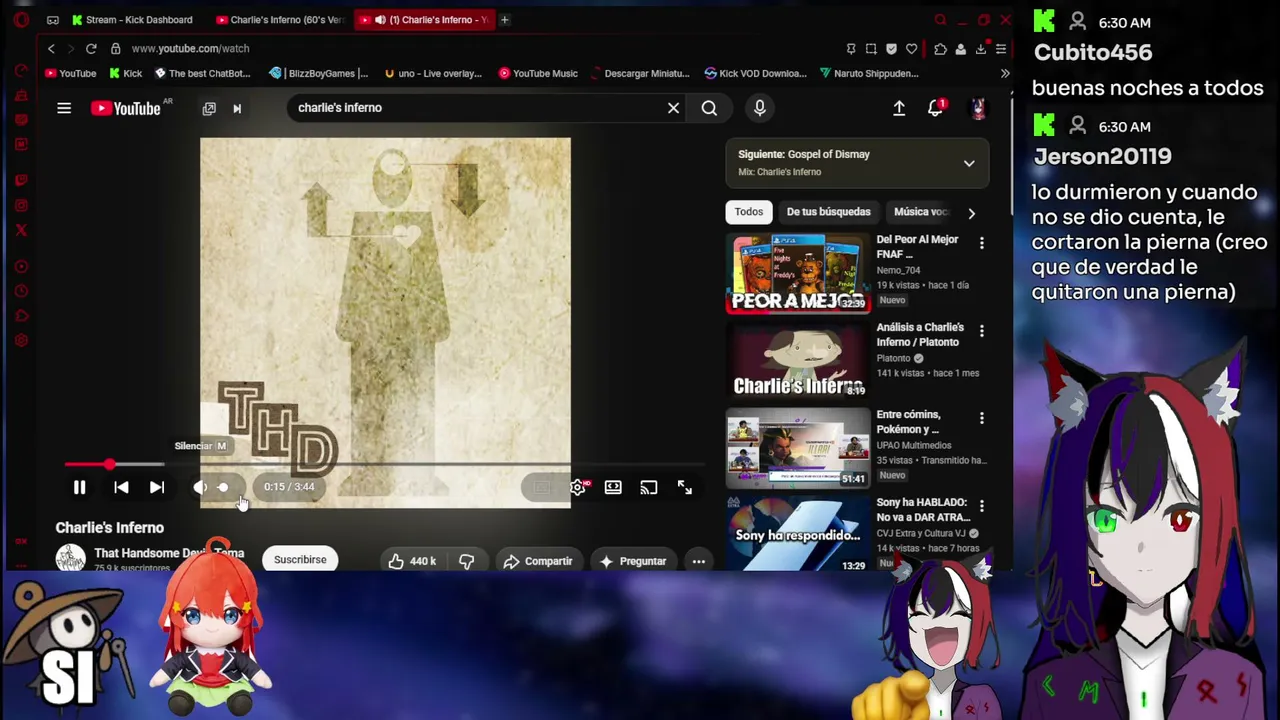Select the Música chip
Screen dimensions: 1280x720
(921, 212)
